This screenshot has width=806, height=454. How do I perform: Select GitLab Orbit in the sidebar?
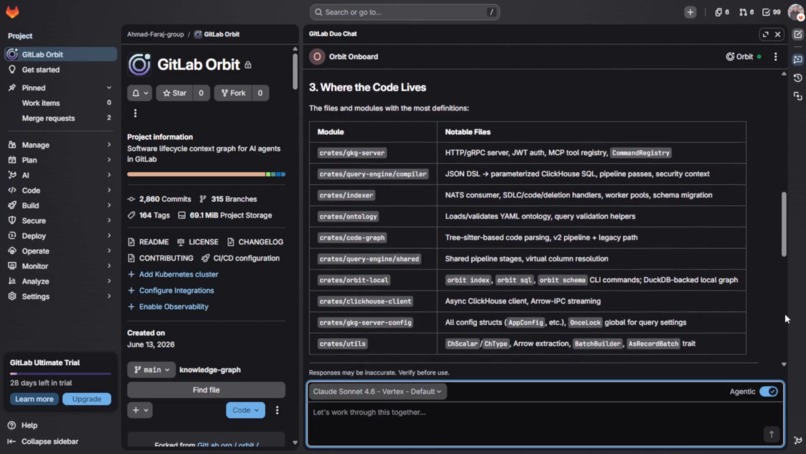pos(61,54)
